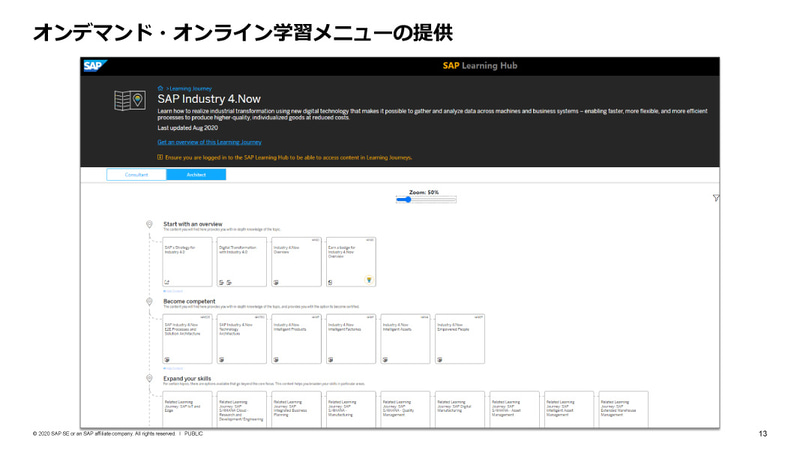This screenshot has height=450, width=800.
Task: Click Hide Content under Become competent
Action: click(173, 368)
